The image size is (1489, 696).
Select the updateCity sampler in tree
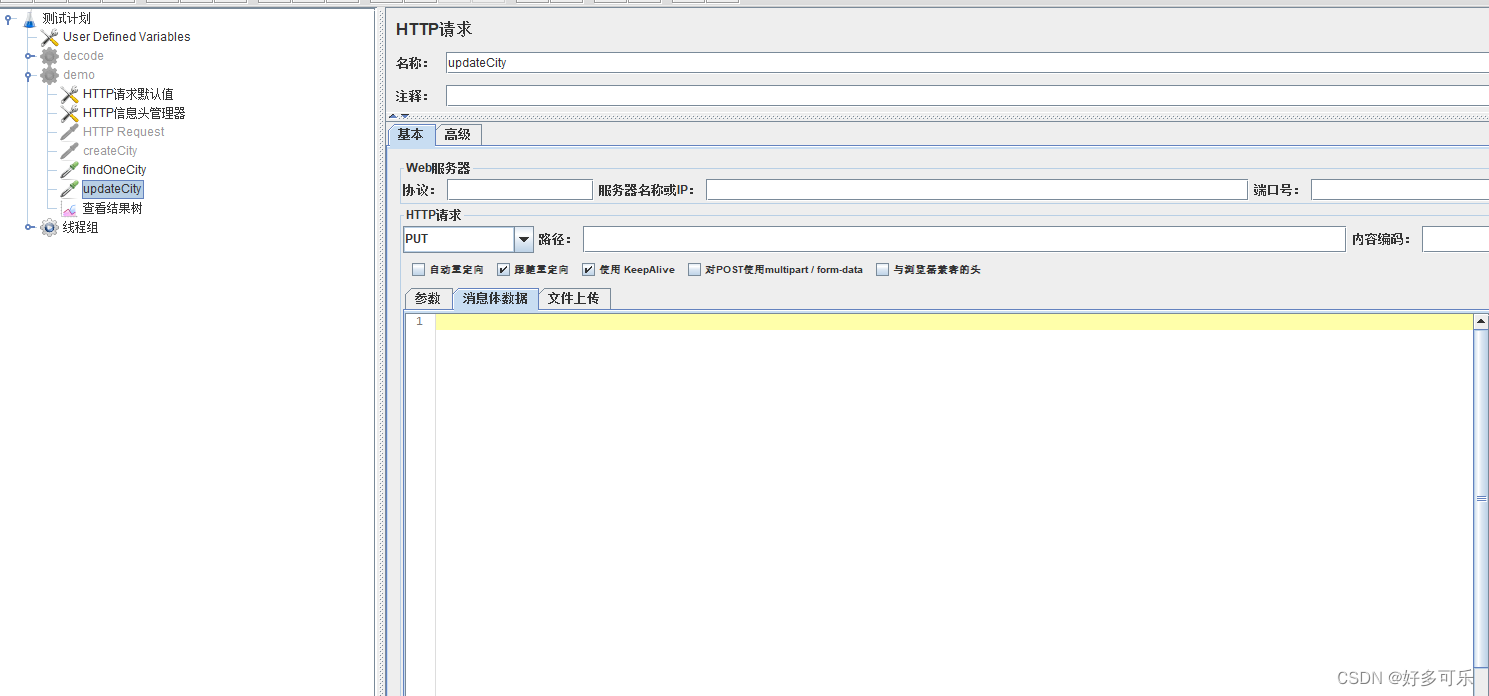tap(112, 189)
